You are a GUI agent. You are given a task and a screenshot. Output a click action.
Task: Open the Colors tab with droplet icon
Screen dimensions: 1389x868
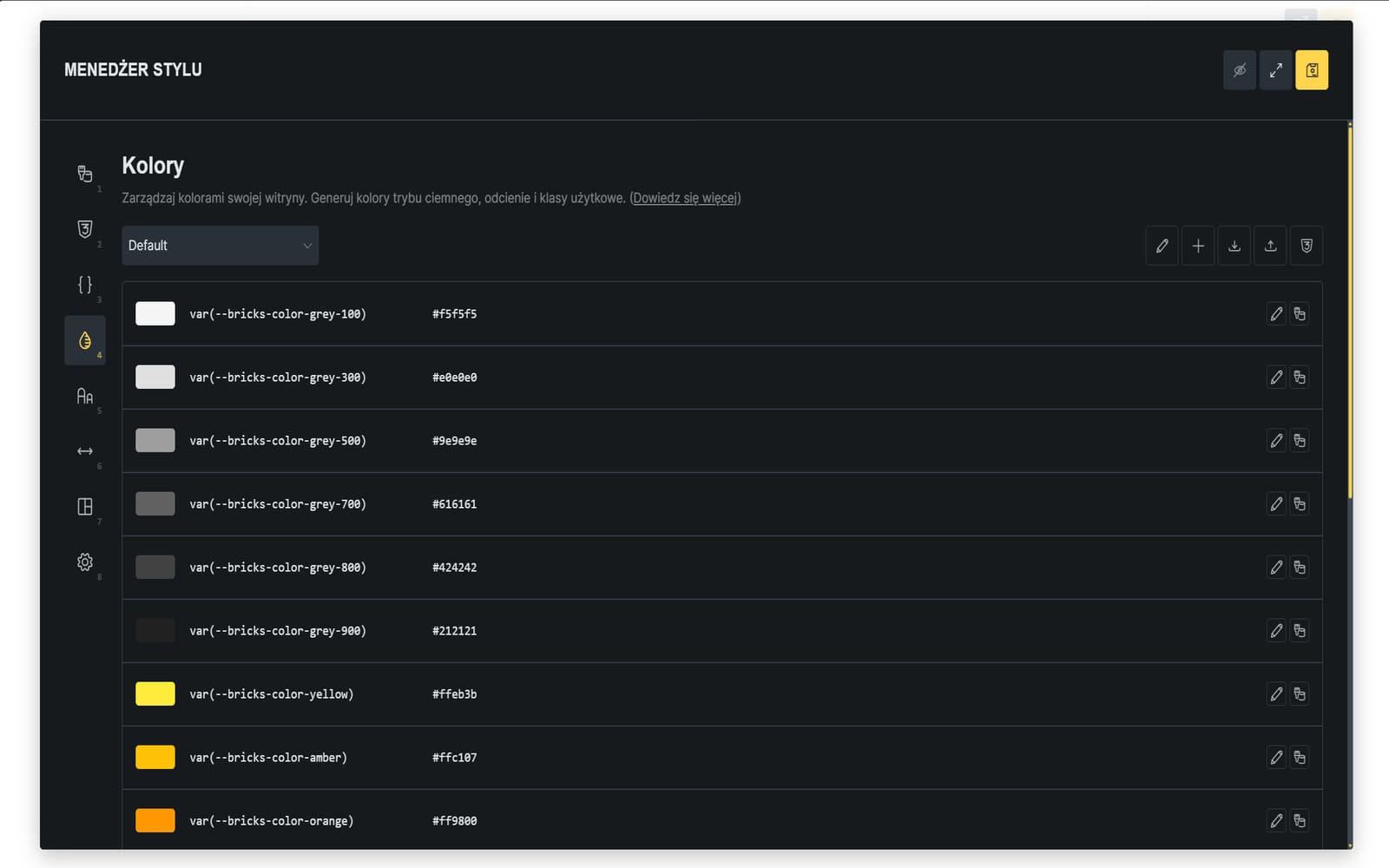(x=85, y=340)
